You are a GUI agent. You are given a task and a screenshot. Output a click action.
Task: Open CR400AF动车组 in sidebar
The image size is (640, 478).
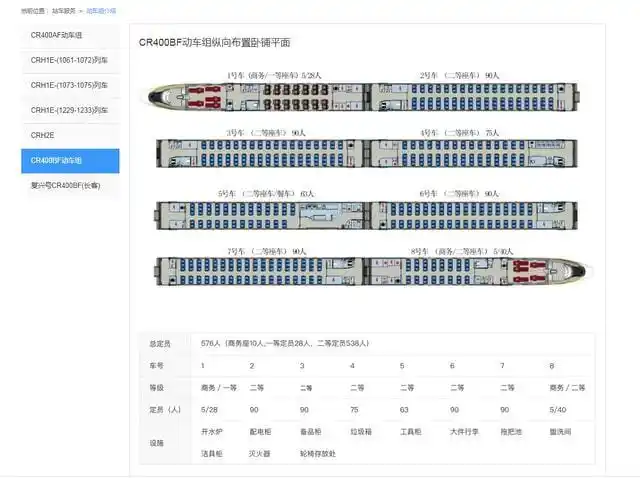click(70, 36)
